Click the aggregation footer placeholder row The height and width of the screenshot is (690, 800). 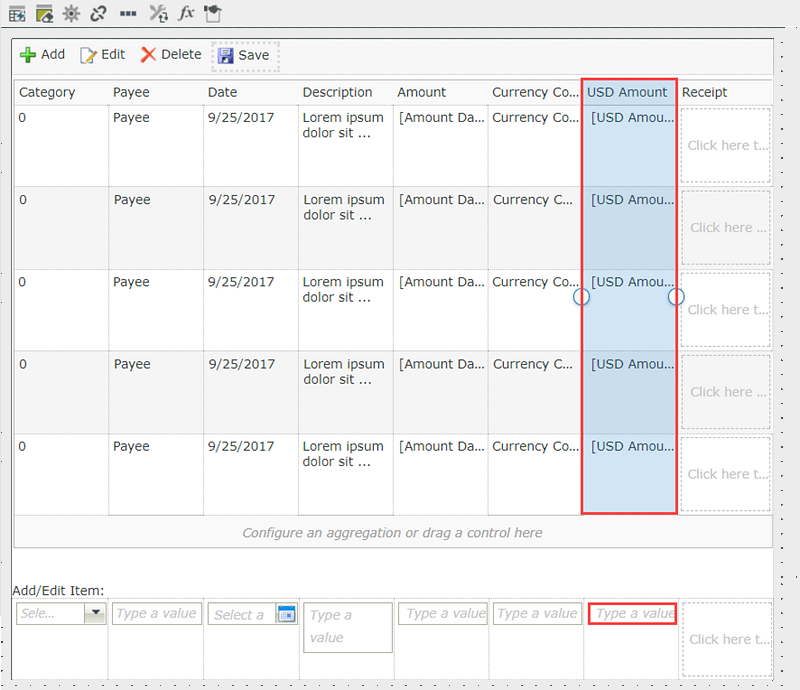(x=392, y=533)
